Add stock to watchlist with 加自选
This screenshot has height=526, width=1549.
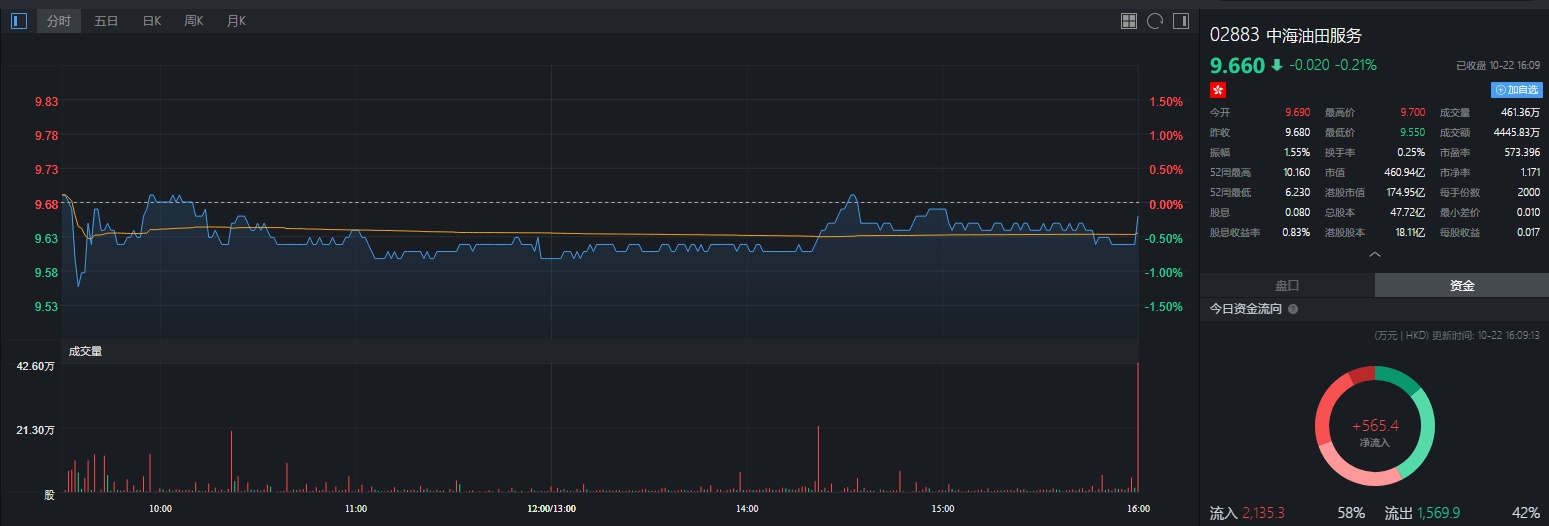click(1516, 89)
